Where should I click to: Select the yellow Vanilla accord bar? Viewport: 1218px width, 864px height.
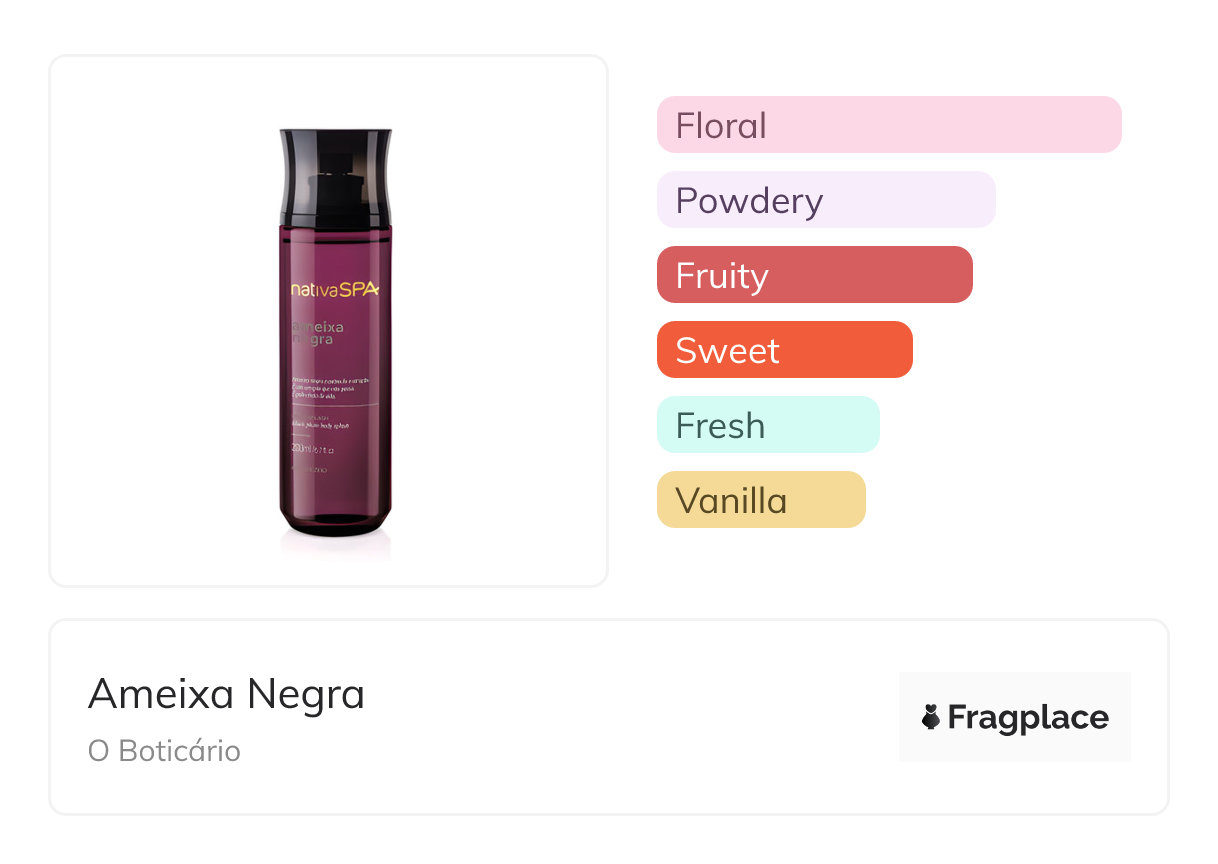[x=760, y=500]
